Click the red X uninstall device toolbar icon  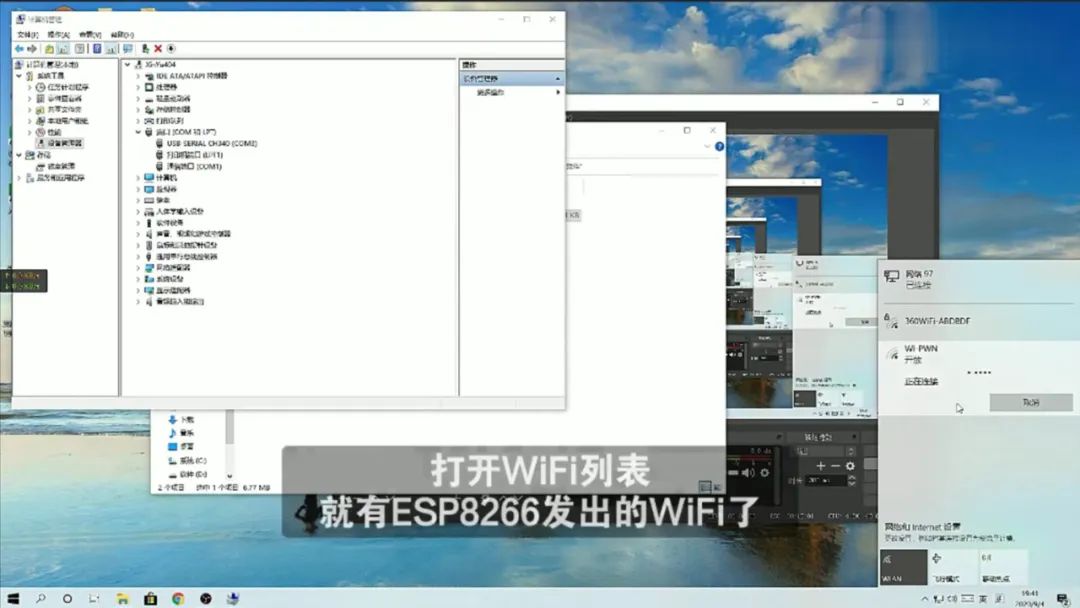click(x=158, y=49)
